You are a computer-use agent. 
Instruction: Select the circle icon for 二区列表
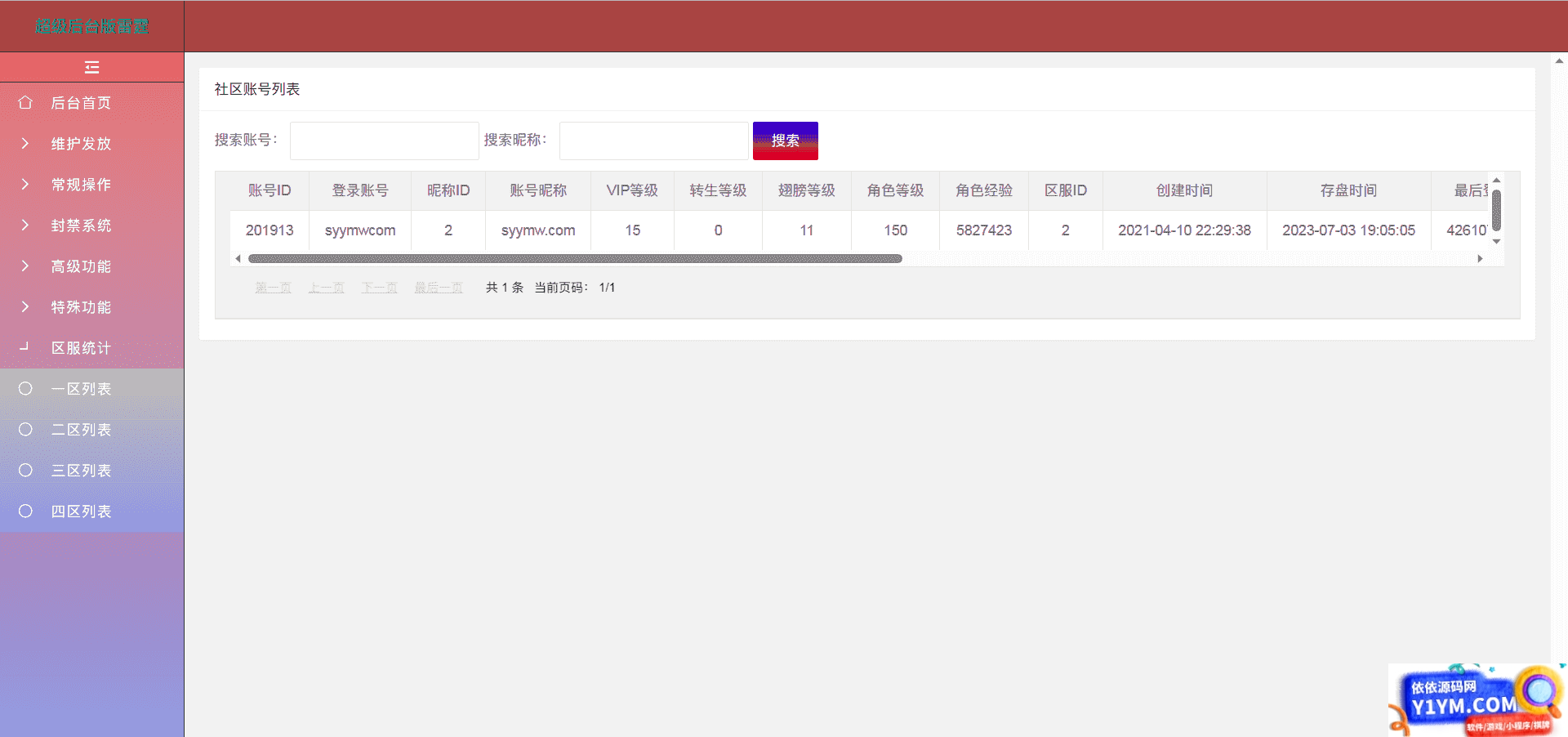tap(25, 430)
